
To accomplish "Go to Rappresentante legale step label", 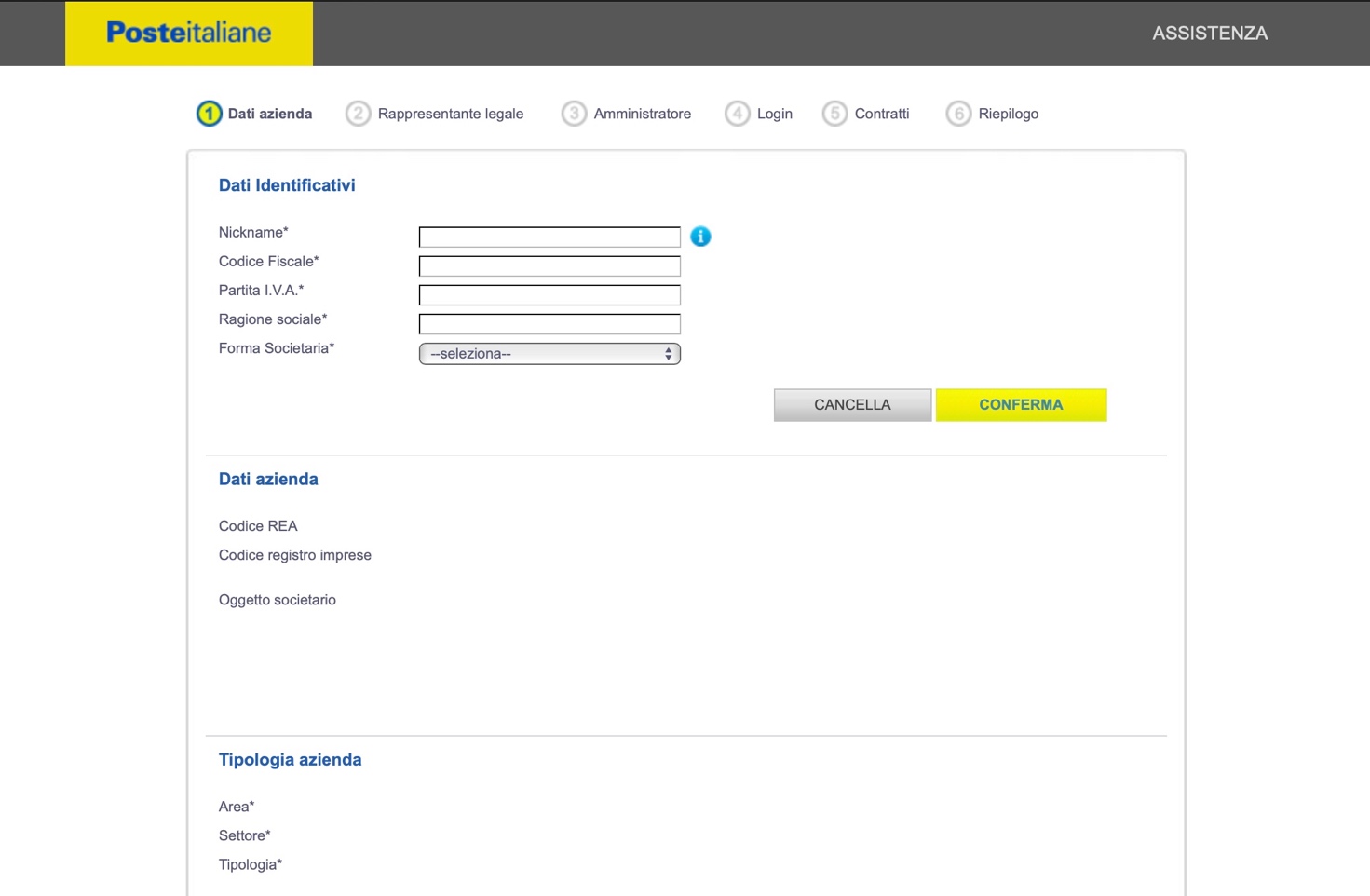I will click(451, 114).
